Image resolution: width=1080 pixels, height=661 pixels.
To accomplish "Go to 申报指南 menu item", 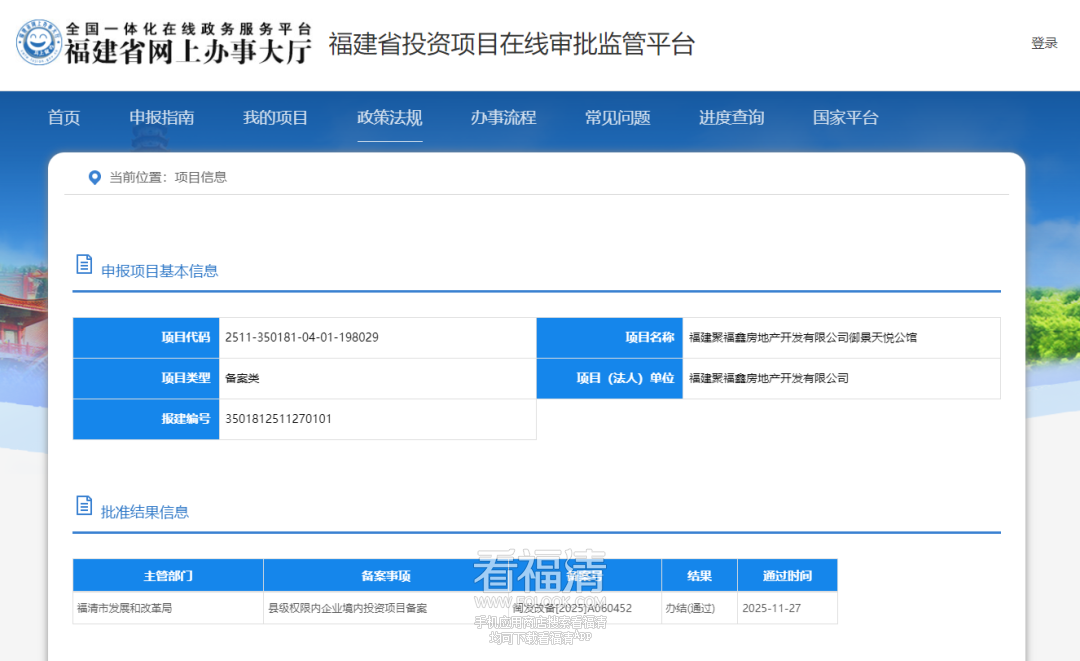I will click(162, 118).
